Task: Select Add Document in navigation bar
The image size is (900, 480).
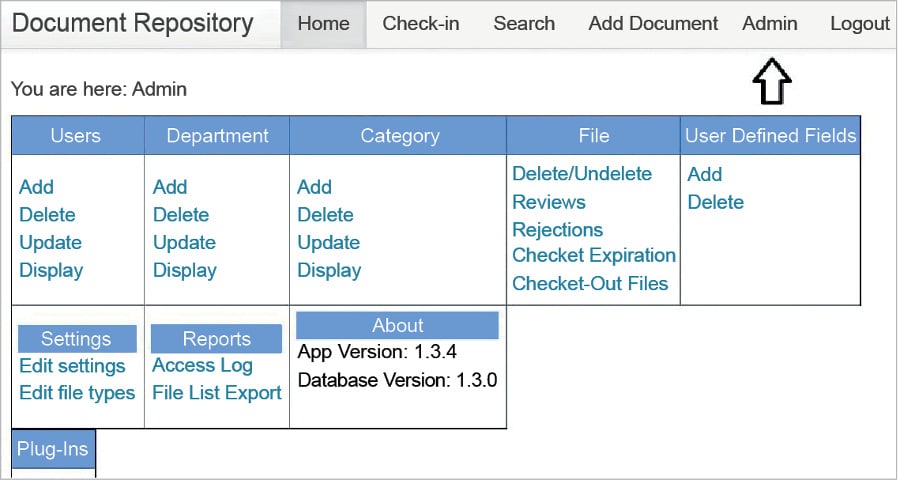Action: point(653,24)
